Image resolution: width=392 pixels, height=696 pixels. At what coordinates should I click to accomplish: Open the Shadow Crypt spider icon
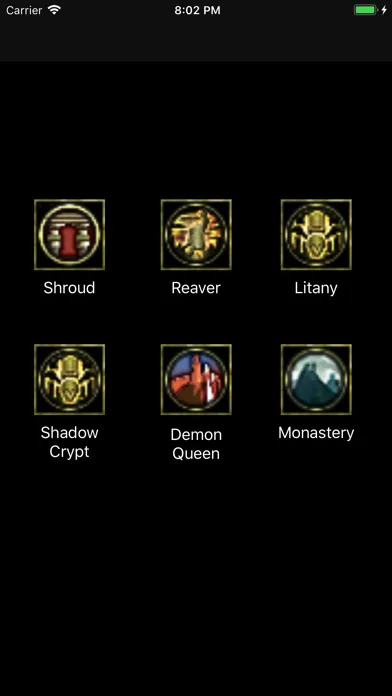(69, 380)
